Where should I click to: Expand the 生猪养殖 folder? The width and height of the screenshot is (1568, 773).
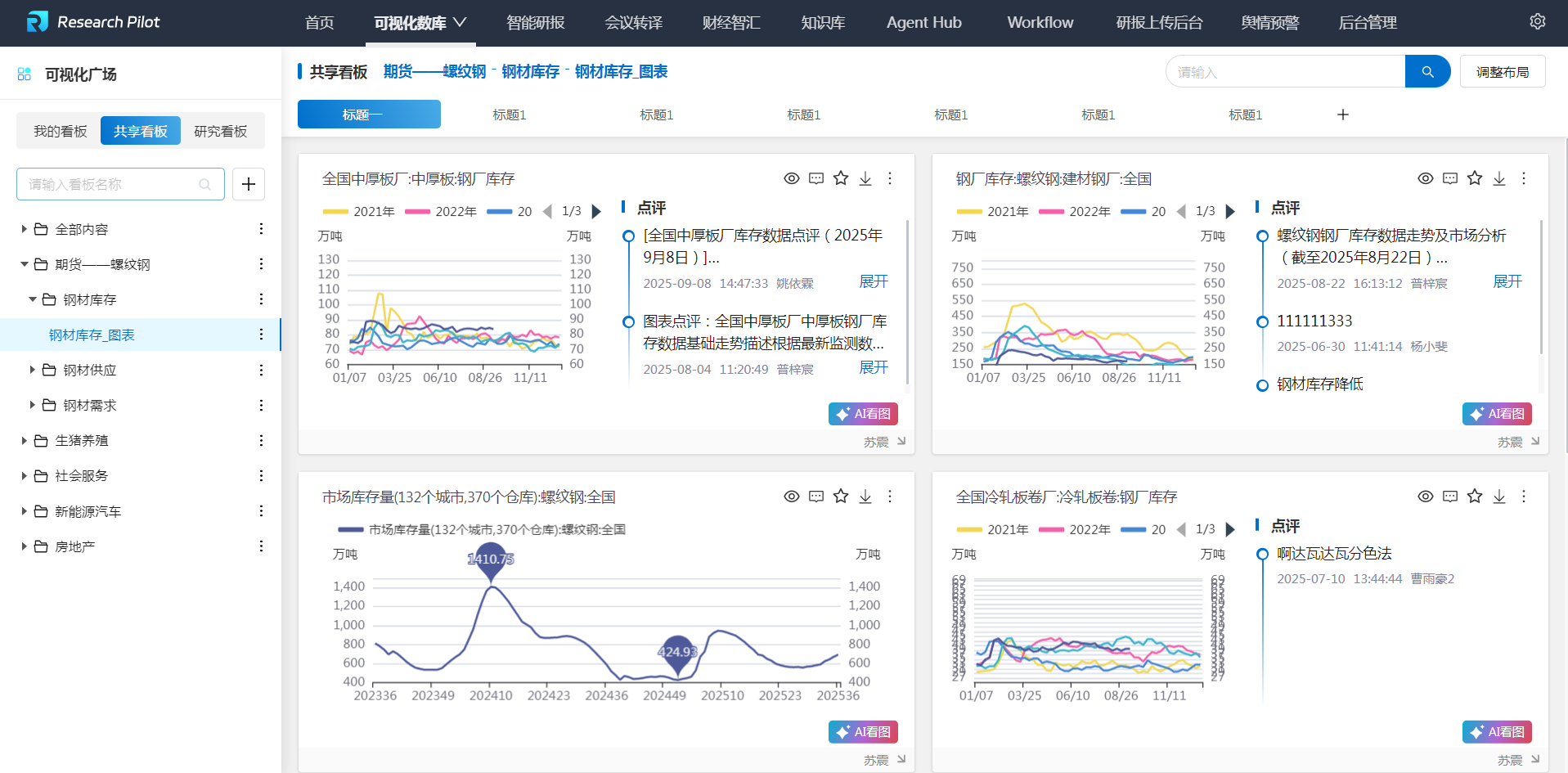25,441
